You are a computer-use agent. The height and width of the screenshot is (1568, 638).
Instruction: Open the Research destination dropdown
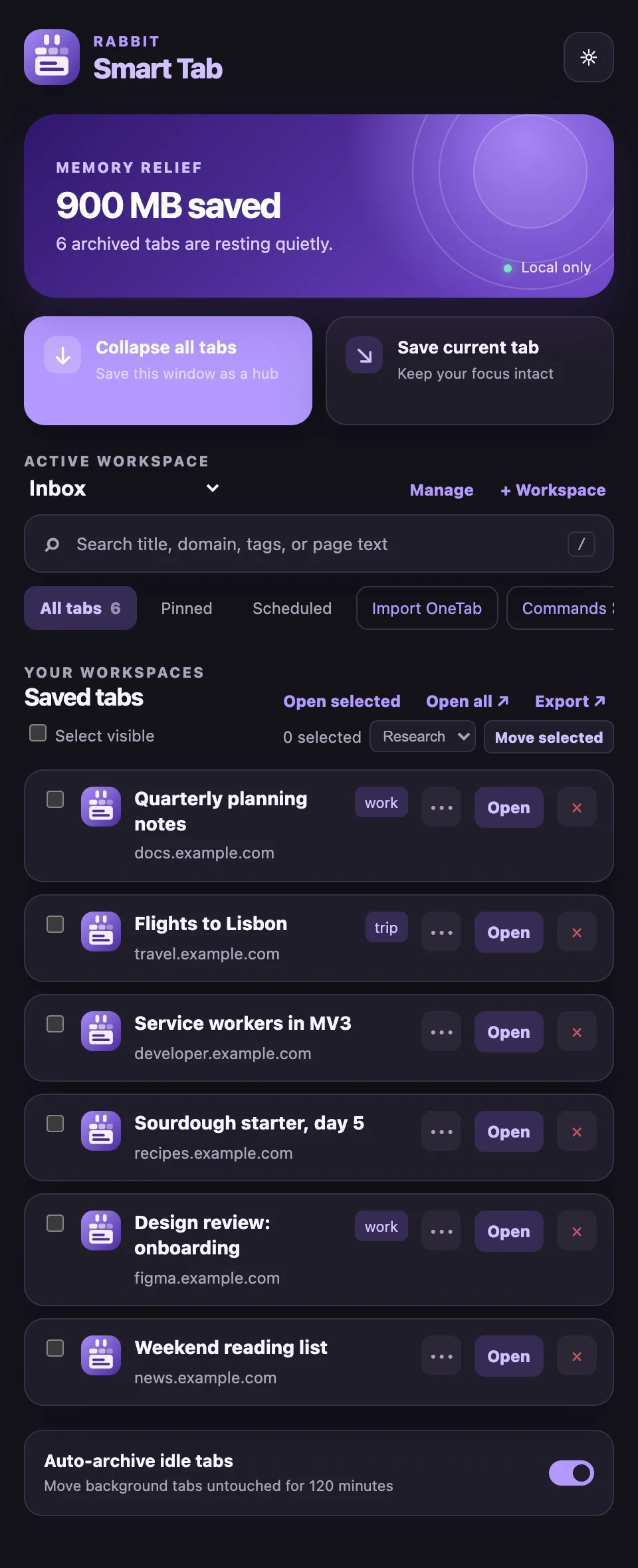[423, 736]
